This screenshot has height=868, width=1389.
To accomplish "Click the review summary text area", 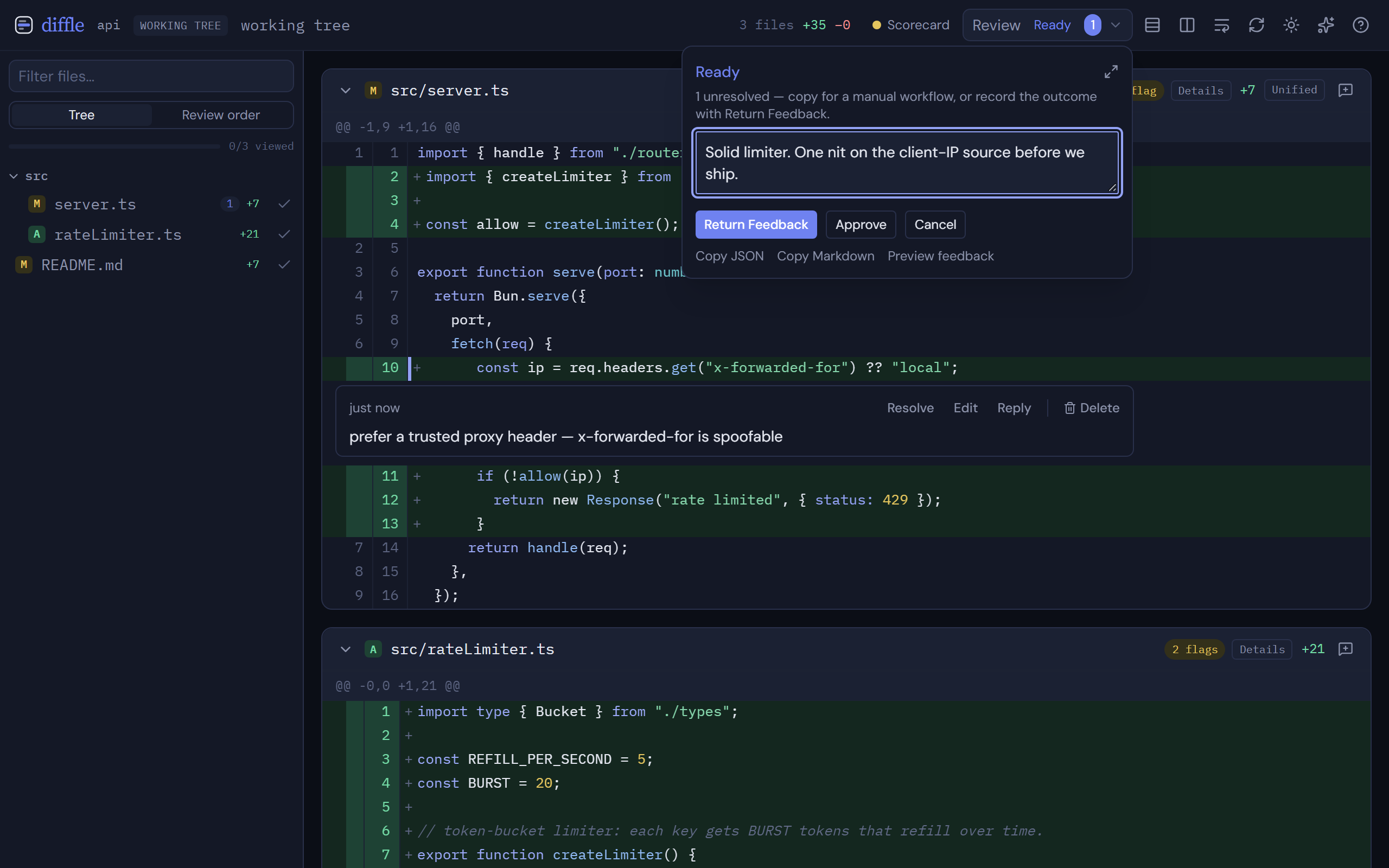I will click(907, 162).
